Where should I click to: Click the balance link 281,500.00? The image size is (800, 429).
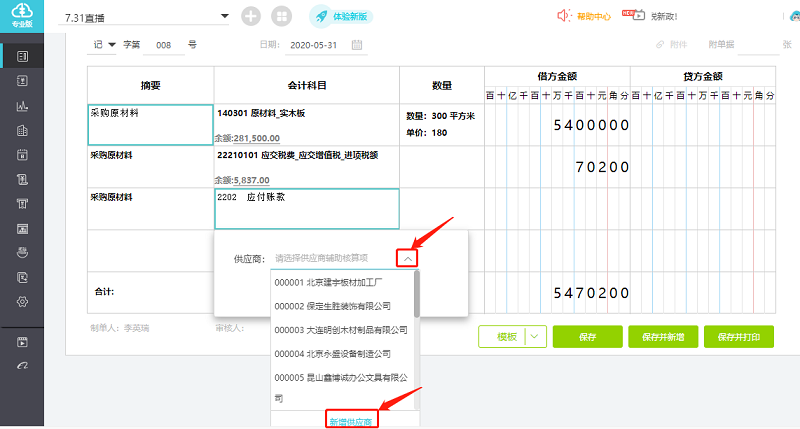click(257, 138)
